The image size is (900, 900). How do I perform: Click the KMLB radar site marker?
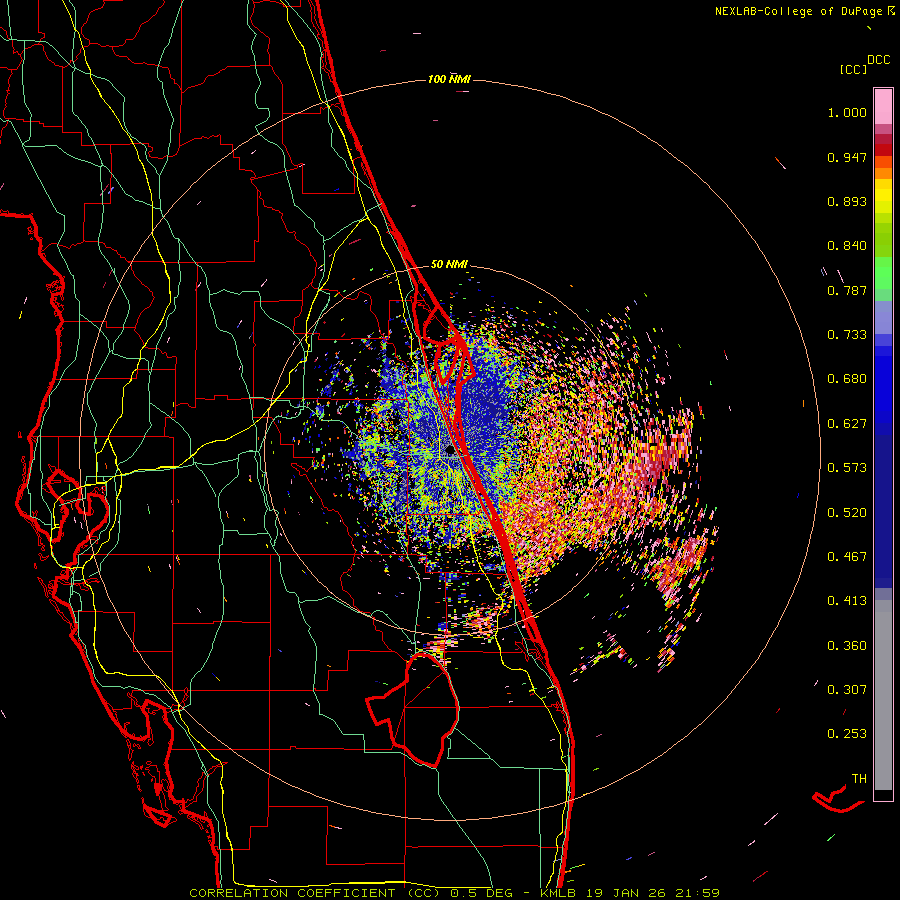point(451,451)
